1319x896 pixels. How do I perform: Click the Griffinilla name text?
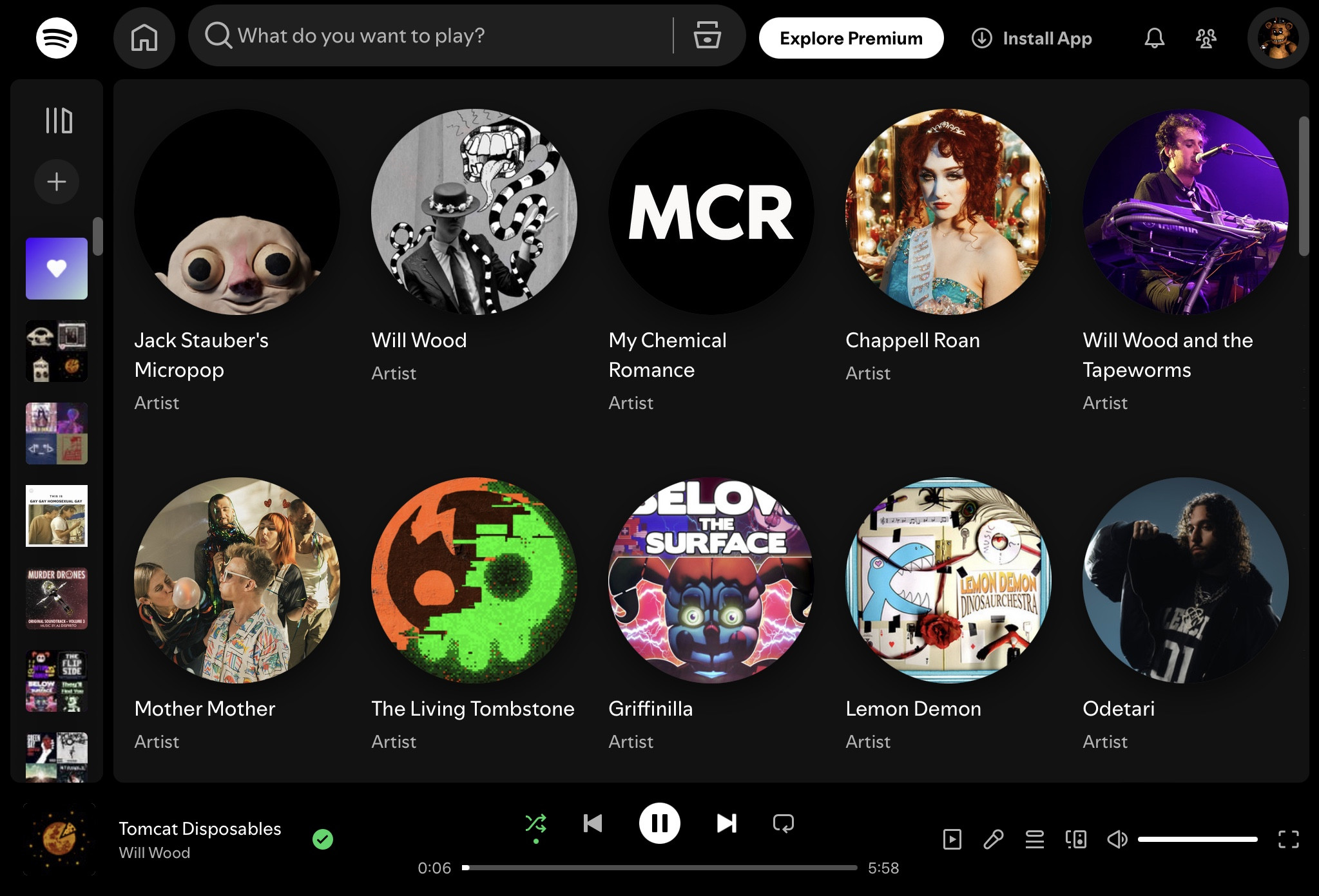(650, 709)
